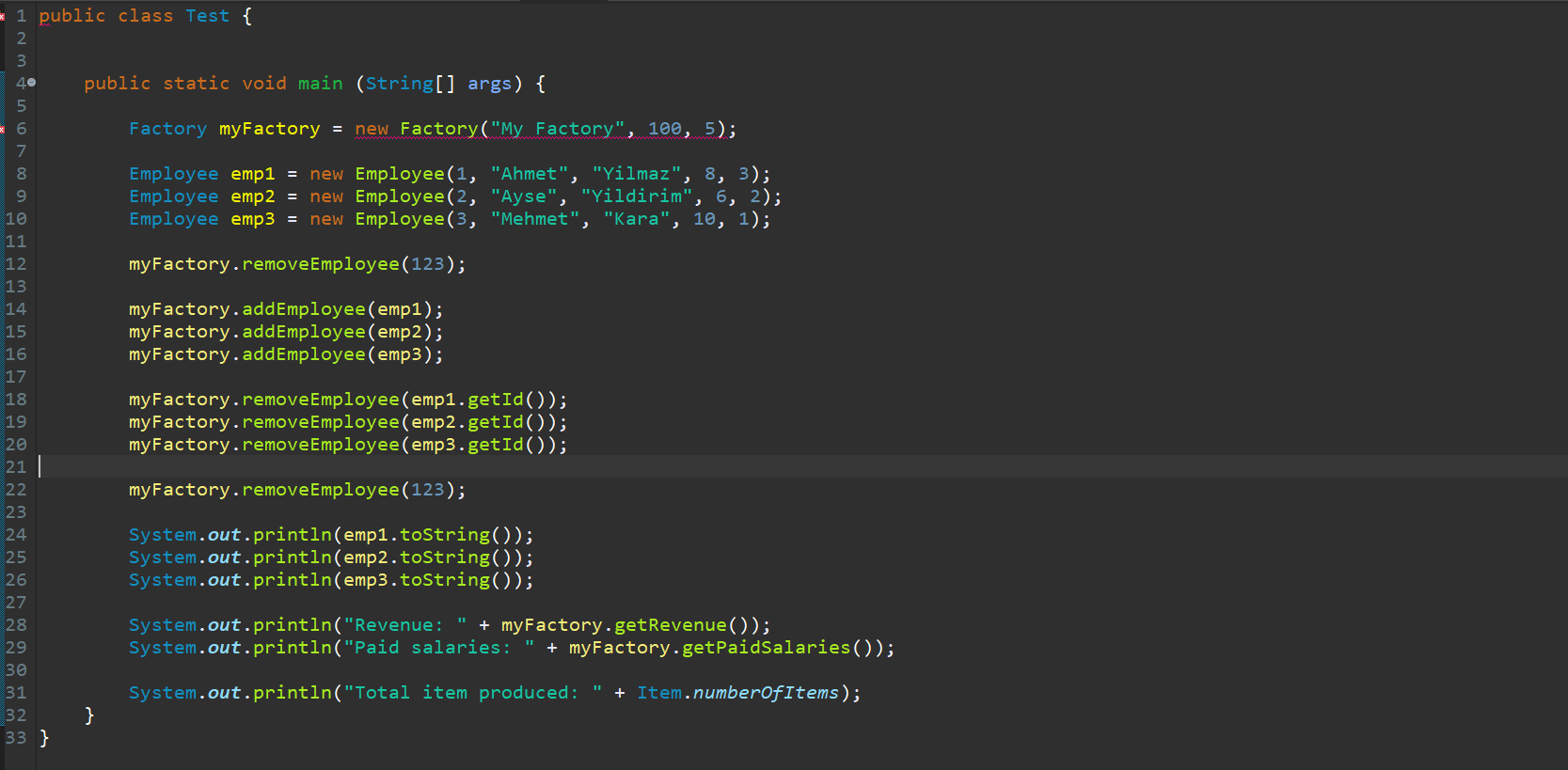Click the "void" keyword on line 4
The width and height of the screenshot is (1568, 770).
264,84
